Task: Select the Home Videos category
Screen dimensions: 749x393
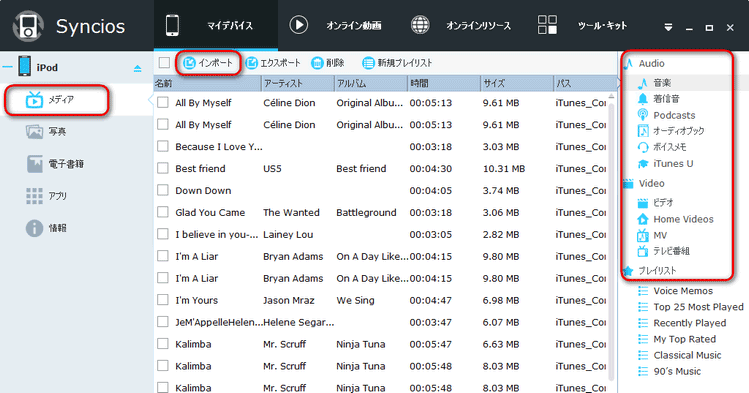Action: [x=675, y=219]
